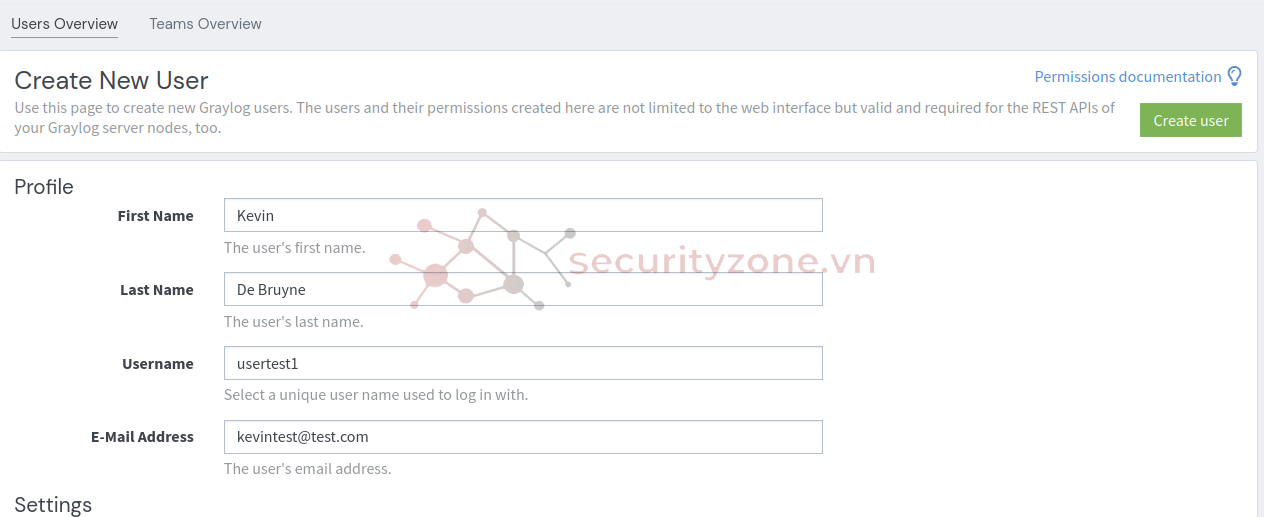The height and width of the screenshot is (517, 1264).
Task: Select the Username field showing usertest1
Action: [523, 363]
